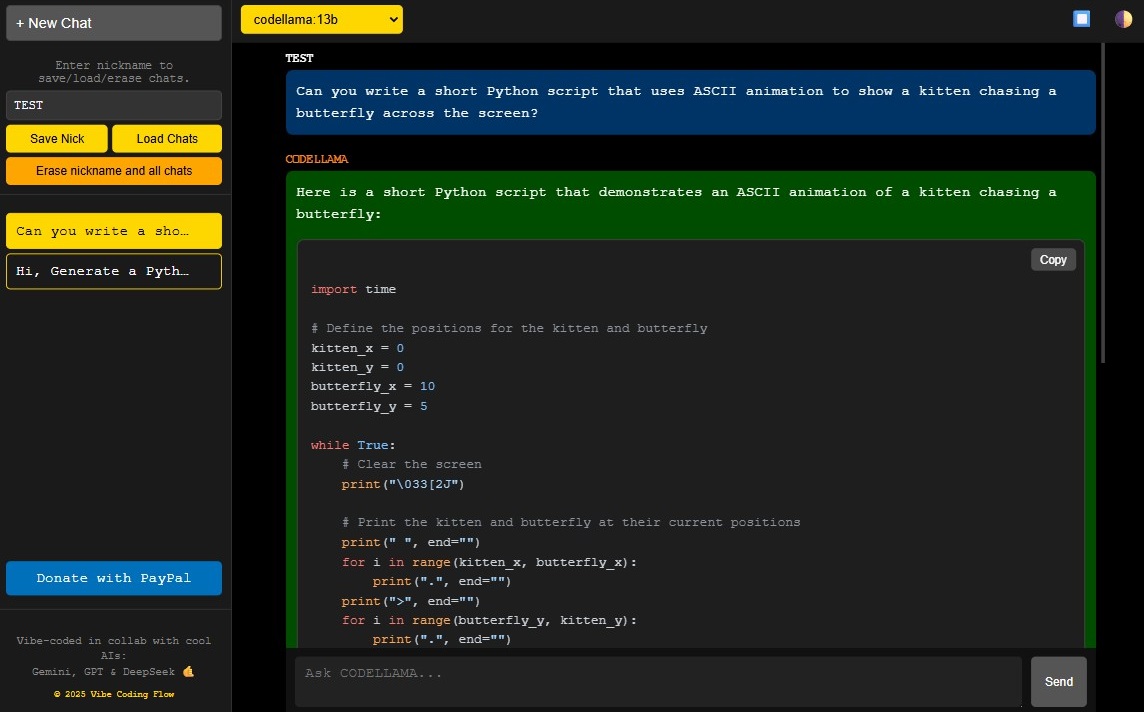Click the "kitten_x = 0" code line
The height and width of the screenshot is (712, 1144).
pos(358,348)
